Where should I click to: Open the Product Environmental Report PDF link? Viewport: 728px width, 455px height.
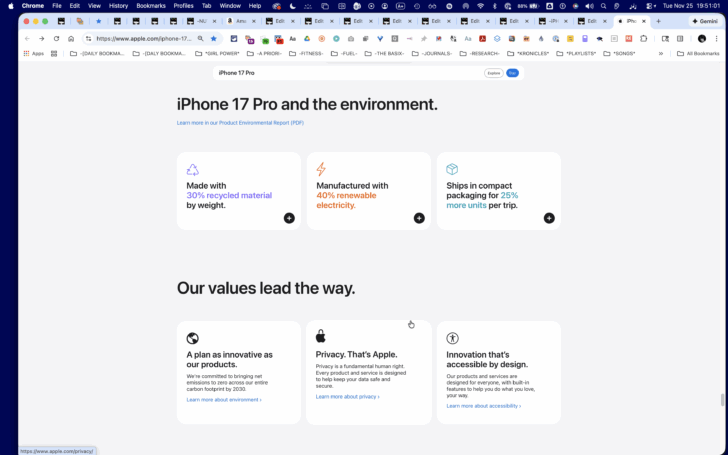240,123
